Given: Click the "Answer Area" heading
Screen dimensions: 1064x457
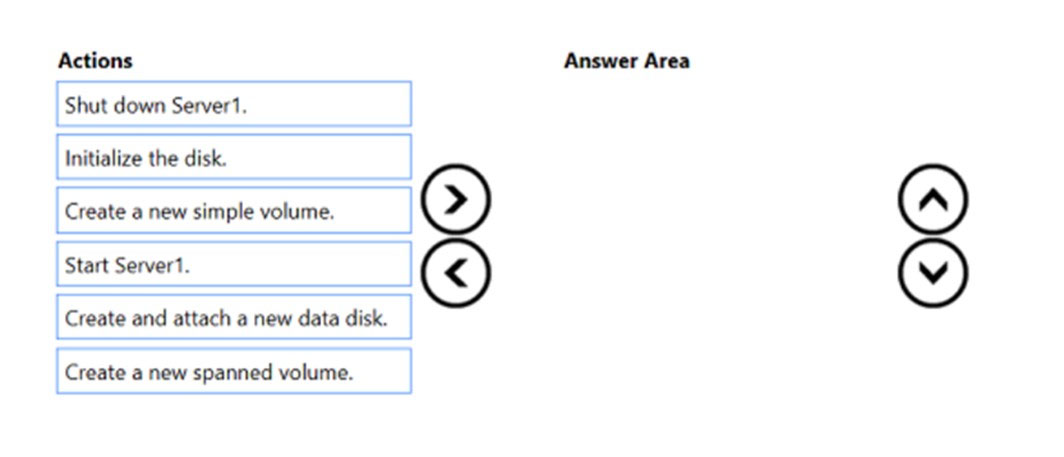Looking at the screenshot, I should click(626, 61).
